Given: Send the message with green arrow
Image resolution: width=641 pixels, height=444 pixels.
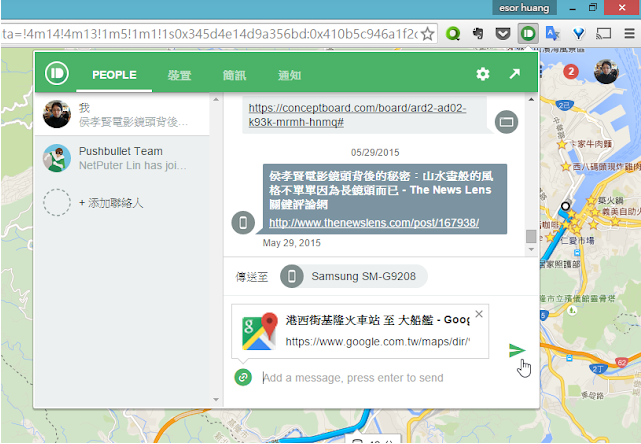Looking at the screenshot, I should (x=516, y=350).
